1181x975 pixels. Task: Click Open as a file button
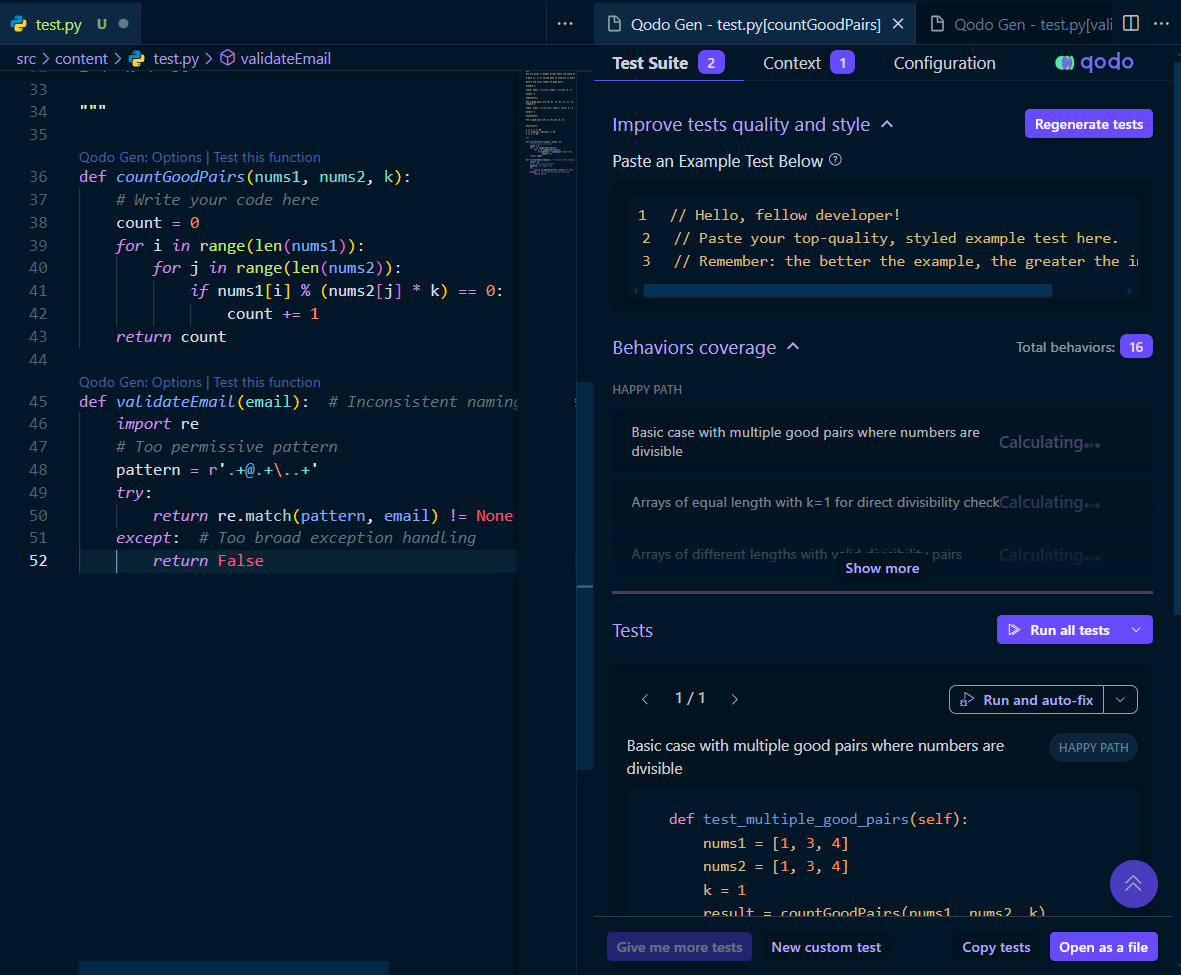click(x=1103, y=947)
